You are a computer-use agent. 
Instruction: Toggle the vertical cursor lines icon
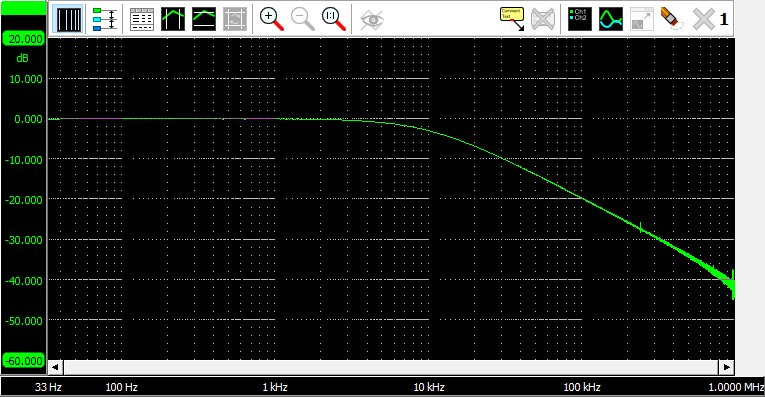tap(69, 20)
